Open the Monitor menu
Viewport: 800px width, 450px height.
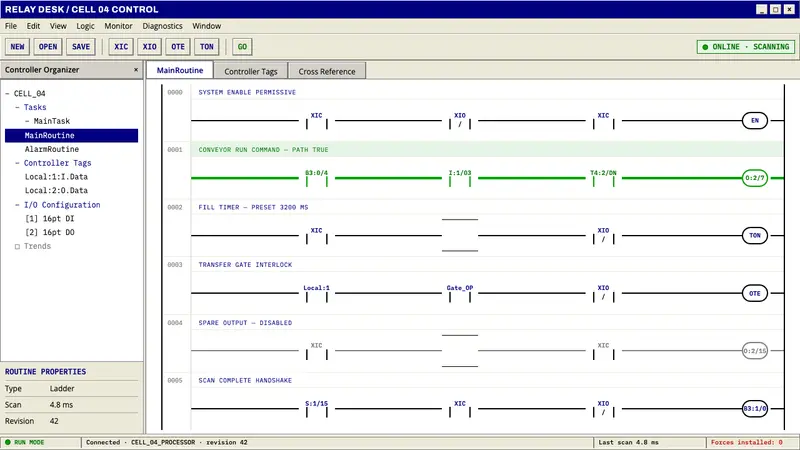pyautogui.click(x=118, y=26)
